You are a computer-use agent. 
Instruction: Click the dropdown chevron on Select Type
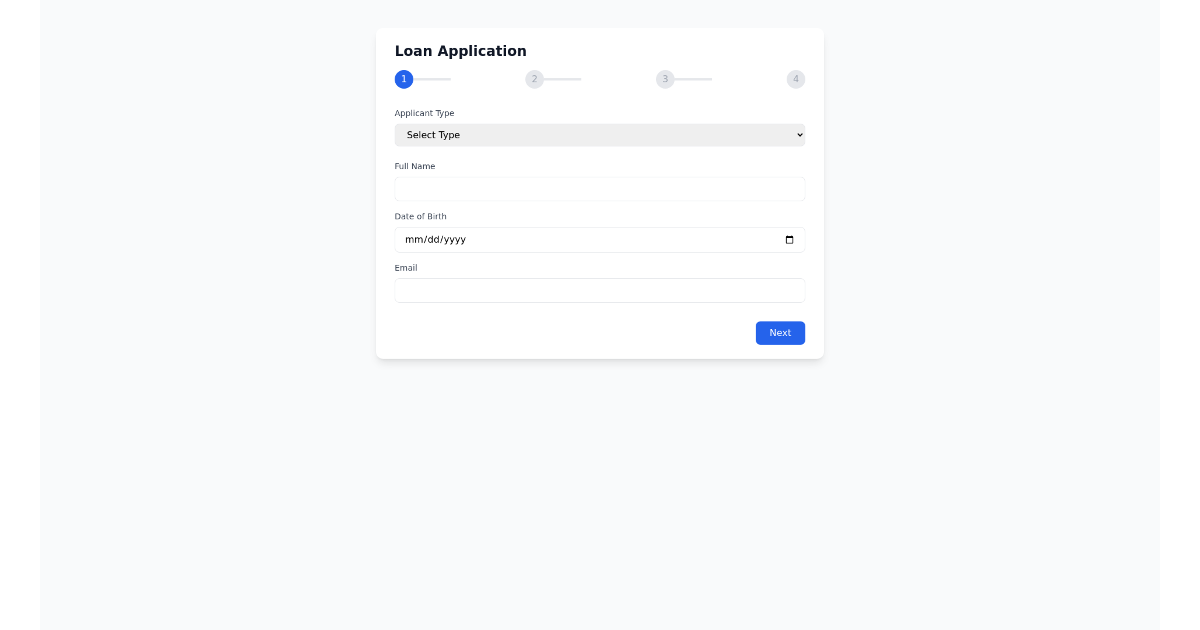click(798, 135)
